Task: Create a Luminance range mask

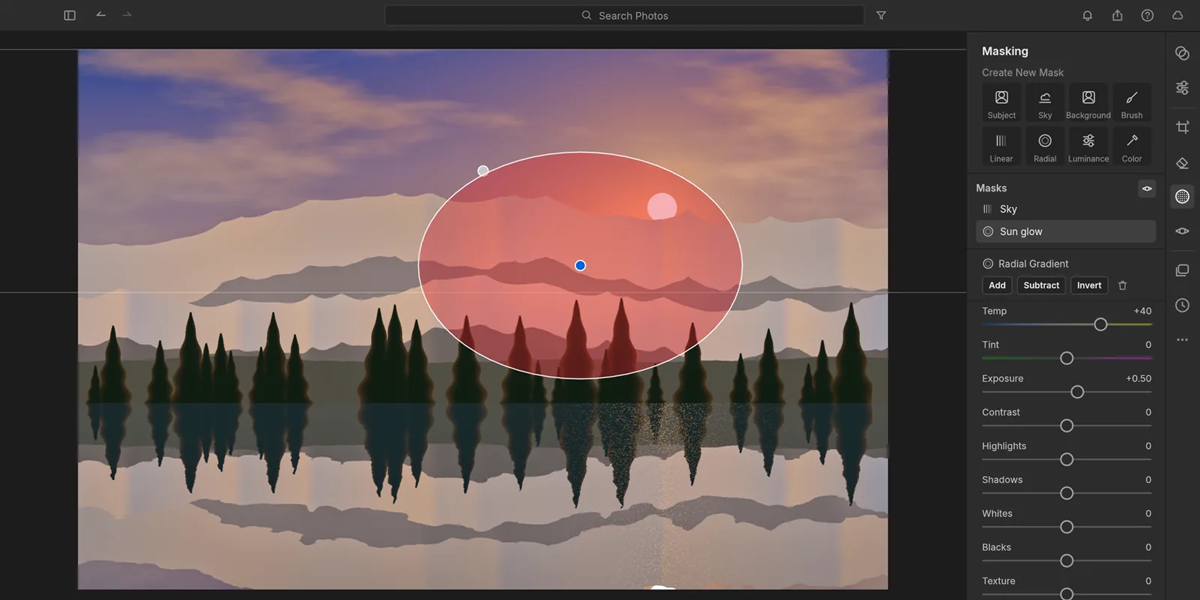Action: coord(1088,146)
